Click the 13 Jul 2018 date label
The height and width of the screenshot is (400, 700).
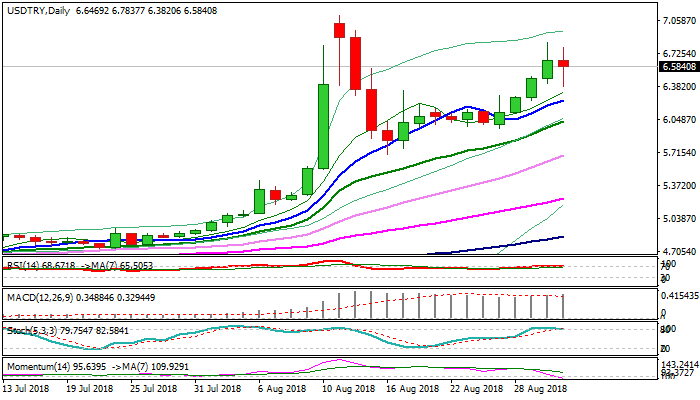(29, 388)
